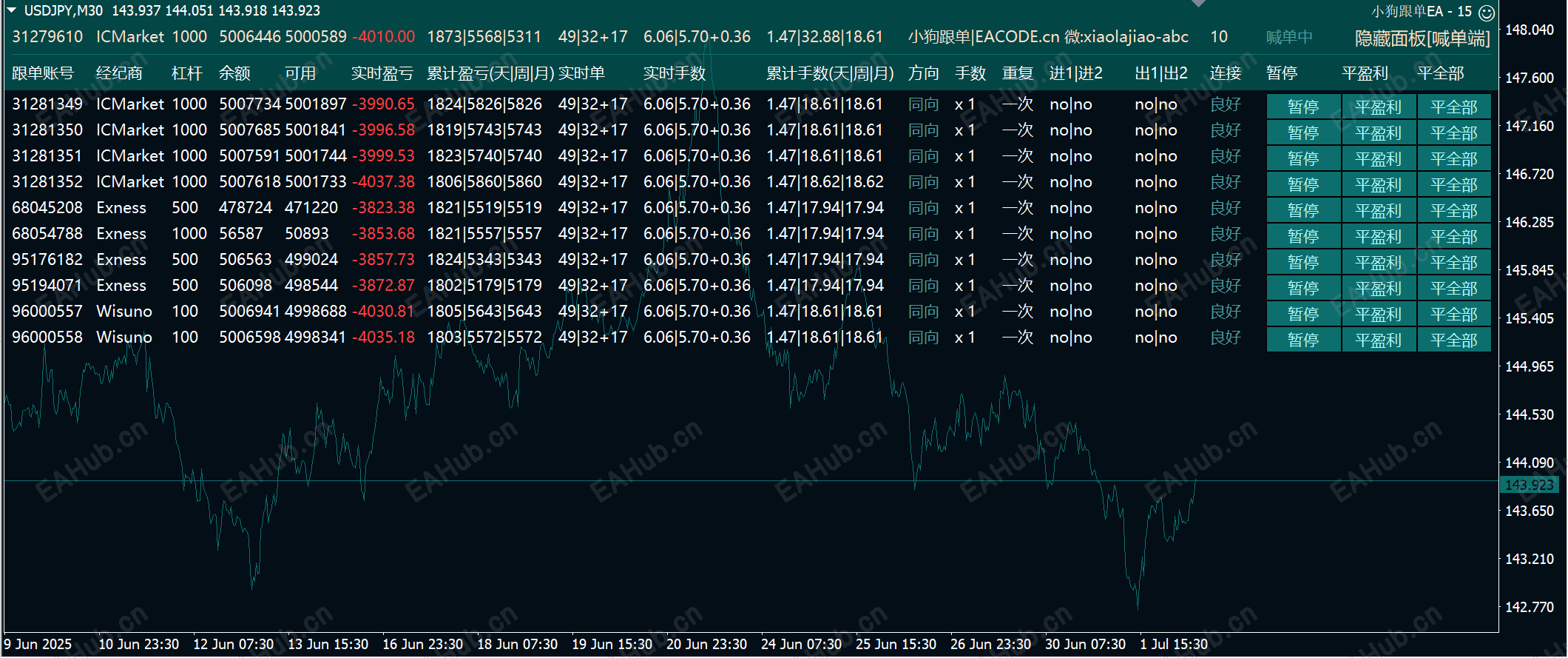Toggle 同向 direction for account 68045208

point(924,208)
